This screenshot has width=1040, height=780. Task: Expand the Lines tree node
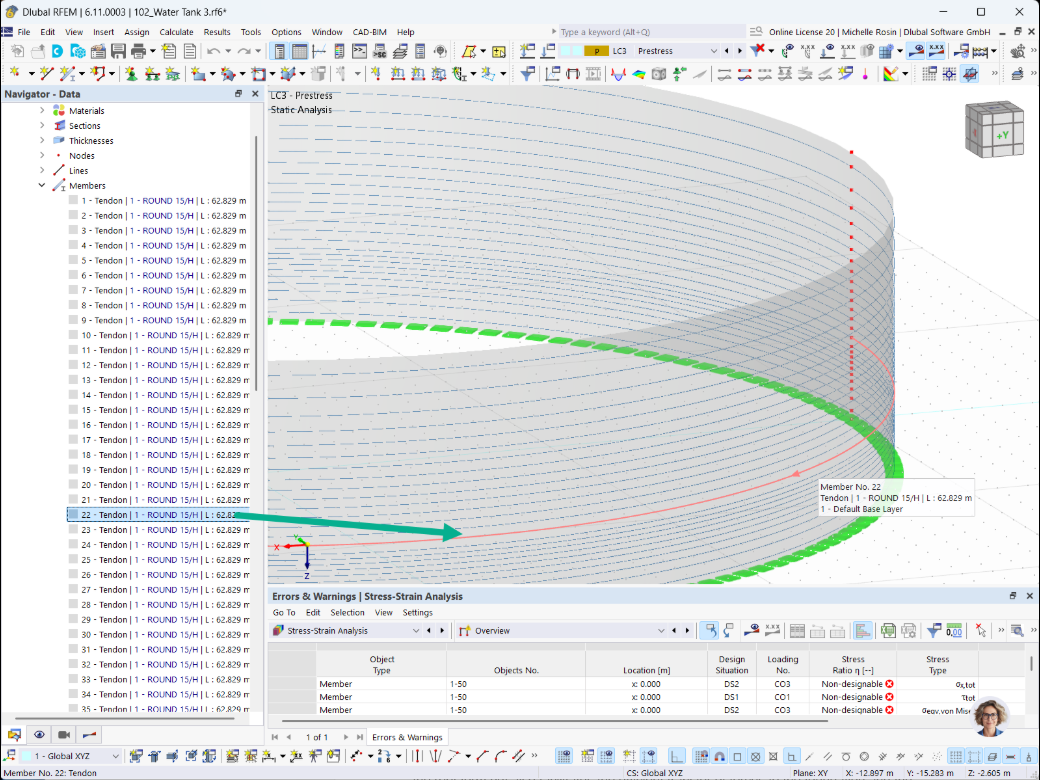(x=42, y=170)
